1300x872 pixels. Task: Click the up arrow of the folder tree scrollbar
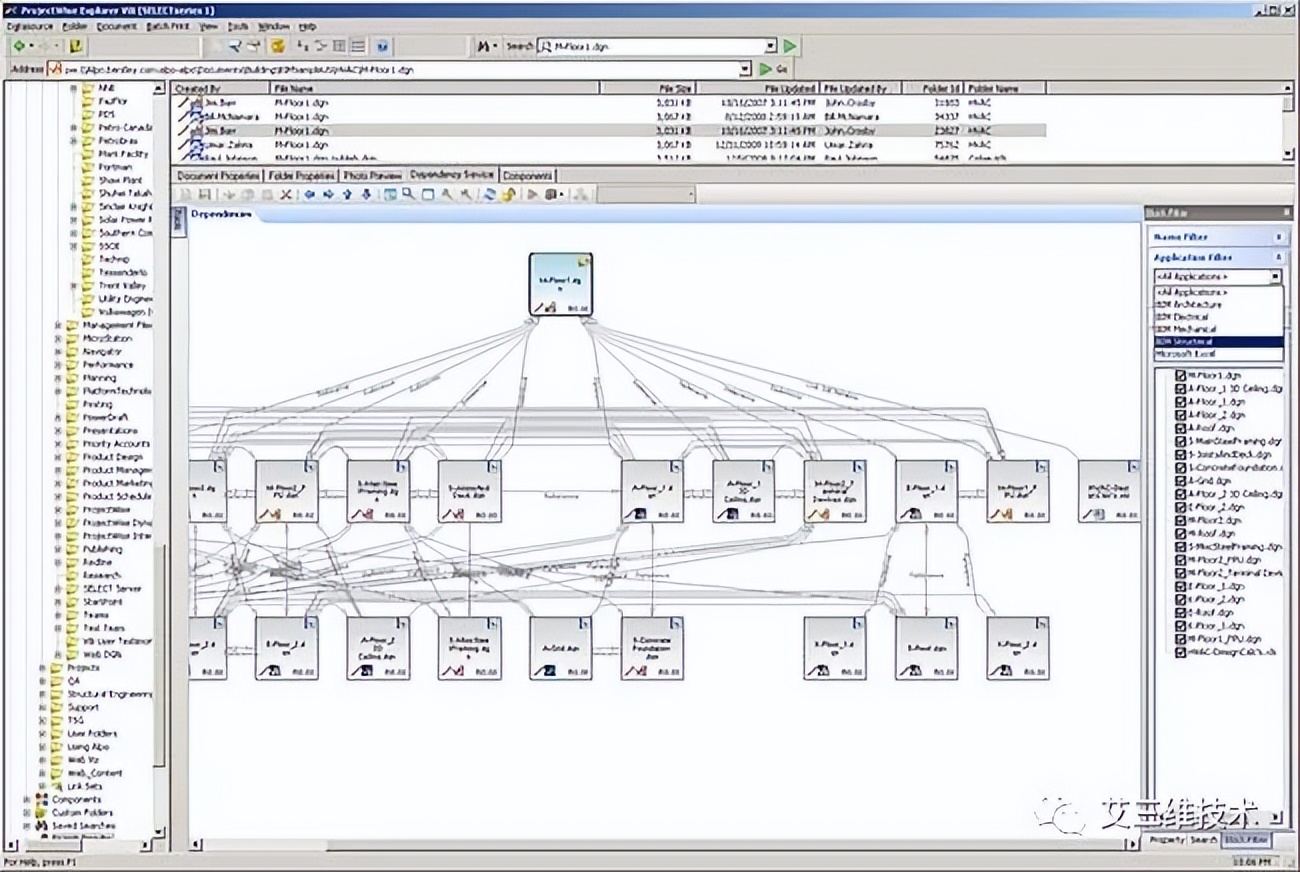(x=159, y=89)
